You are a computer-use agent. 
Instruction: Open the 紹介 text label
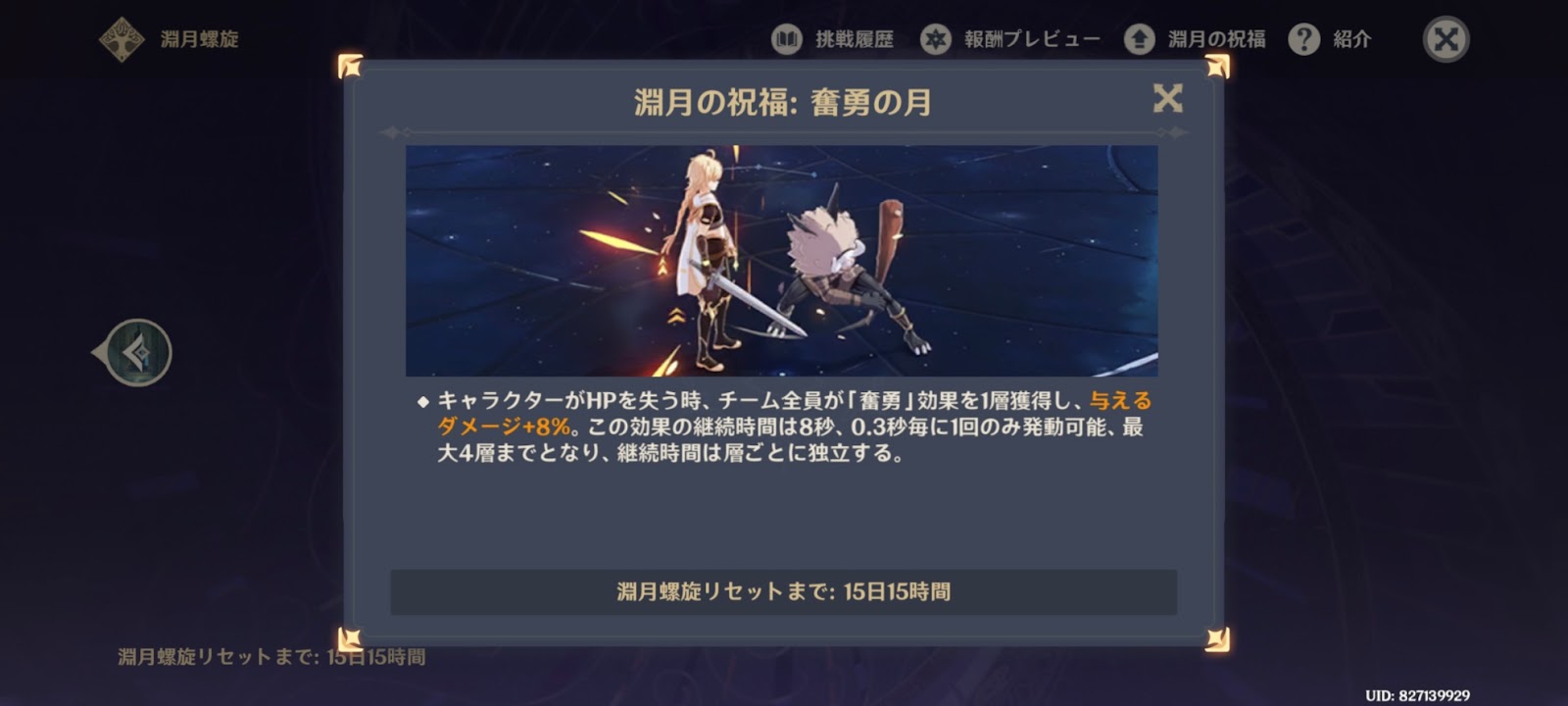click(1351, 39)
